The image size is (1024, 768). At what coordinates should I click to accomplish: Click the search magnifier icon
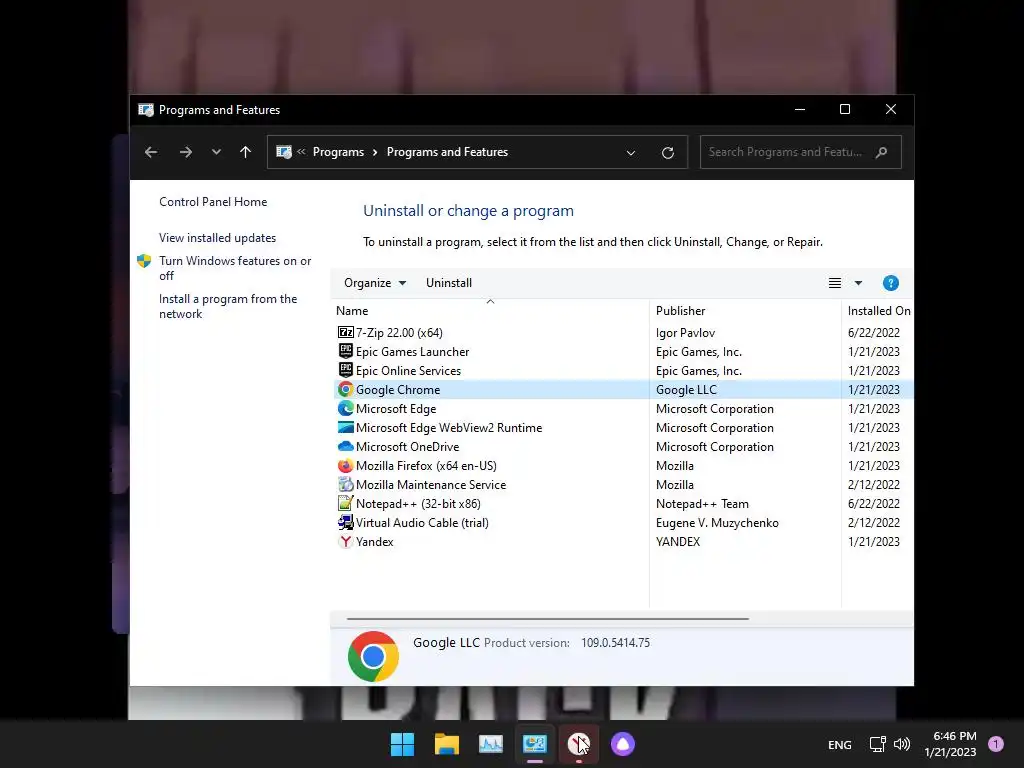coord(882,152)
